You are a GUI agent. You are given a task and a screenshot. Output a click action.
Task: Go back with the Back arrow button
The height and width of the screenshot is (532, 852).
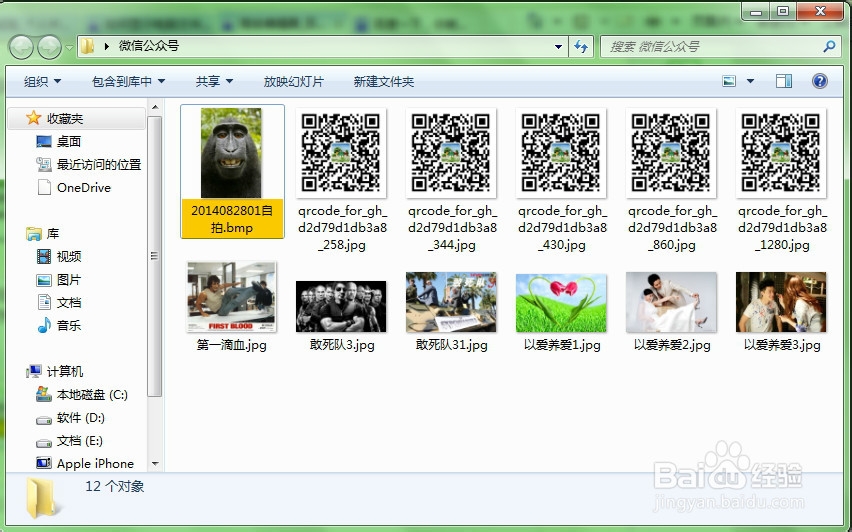tap(22, 47)
